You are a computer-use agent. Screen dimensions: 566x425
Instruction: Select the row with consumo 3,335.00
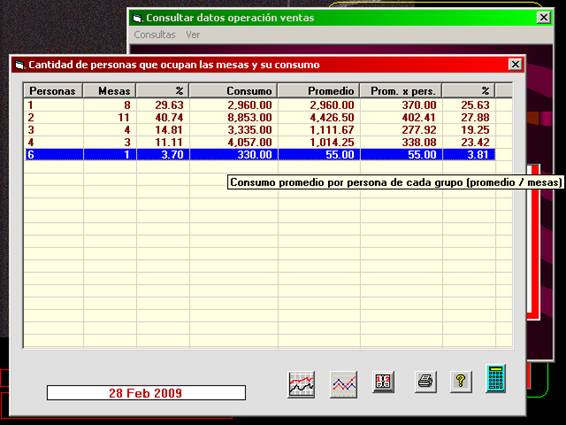pos(260,130)
